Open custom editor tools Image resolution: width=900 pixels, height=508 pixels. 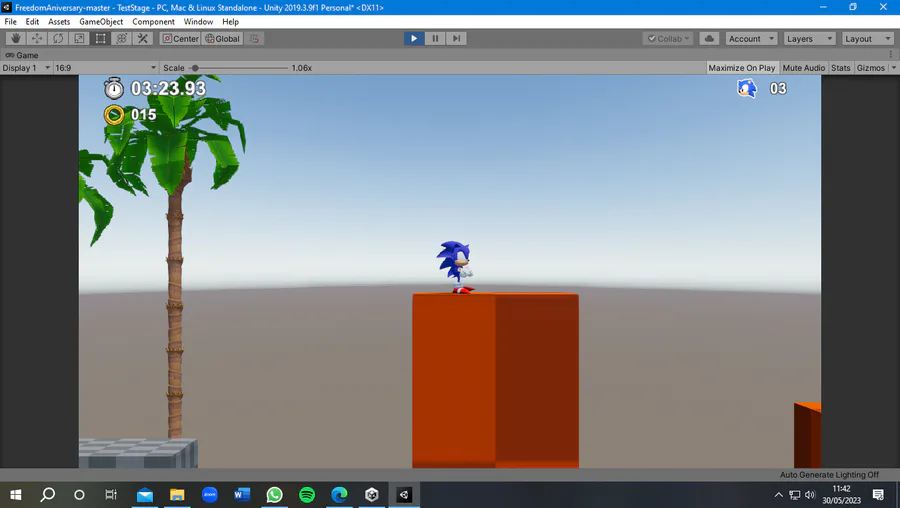point(143,38)
